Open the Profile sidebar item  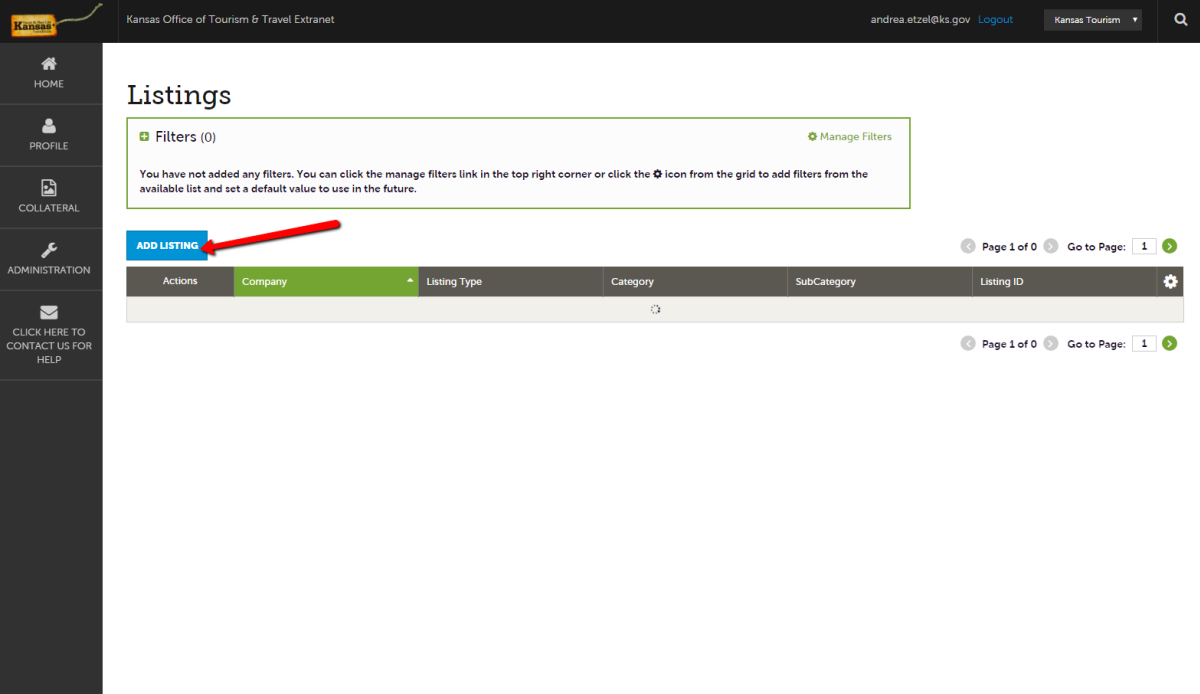pyautogui.click(x=51, y=135)
